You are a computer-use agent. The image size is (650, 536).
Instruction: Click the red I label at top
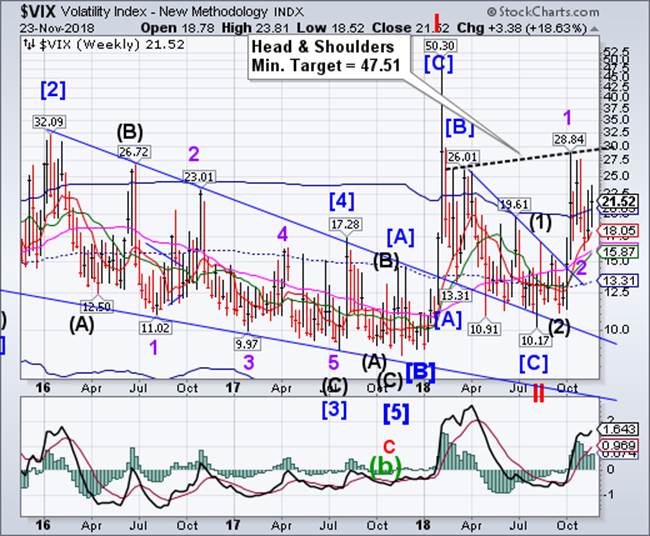point(436,23)
